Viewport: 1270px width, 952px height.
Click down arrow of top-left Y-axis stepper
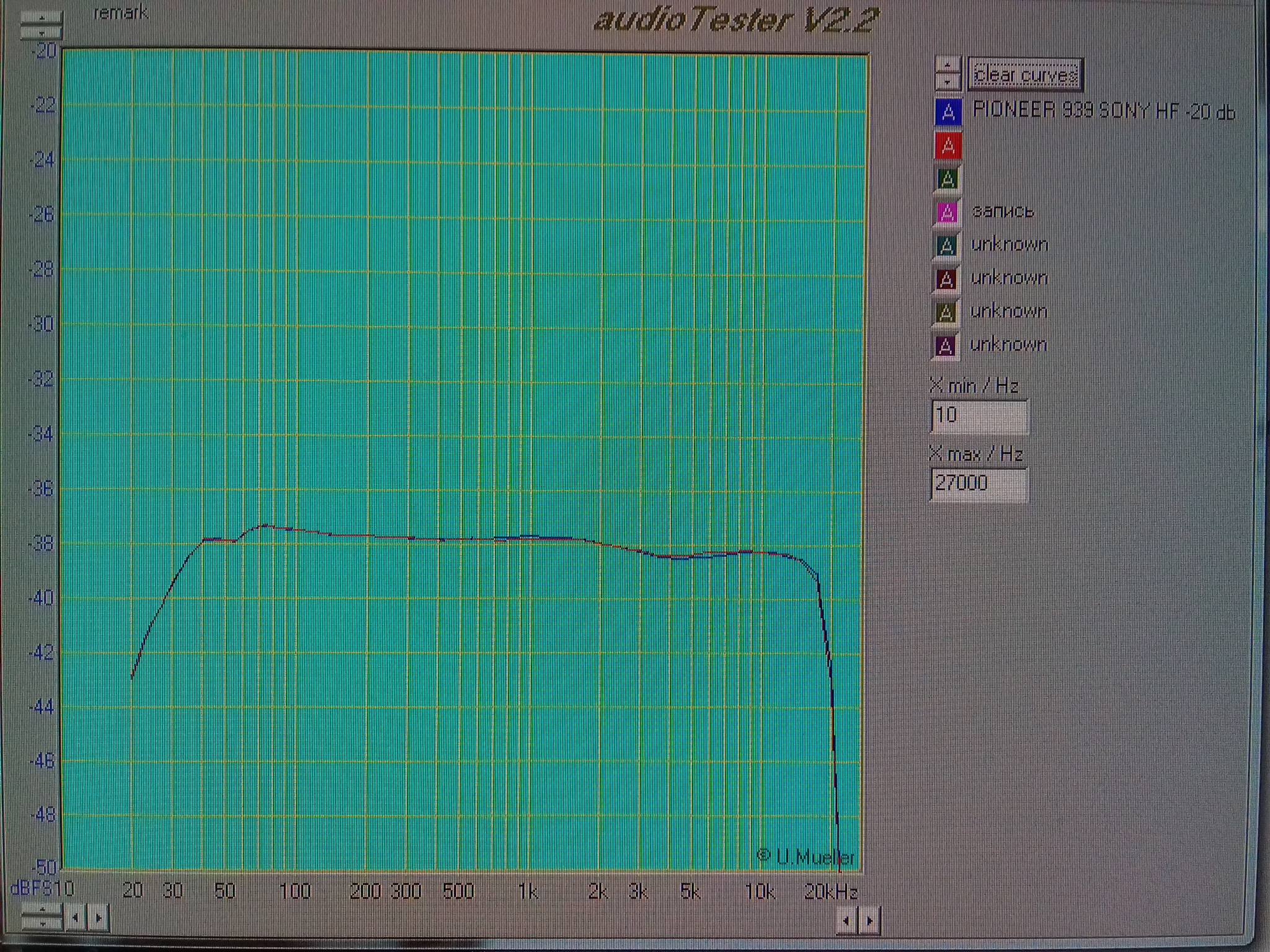tap(41, 32)
